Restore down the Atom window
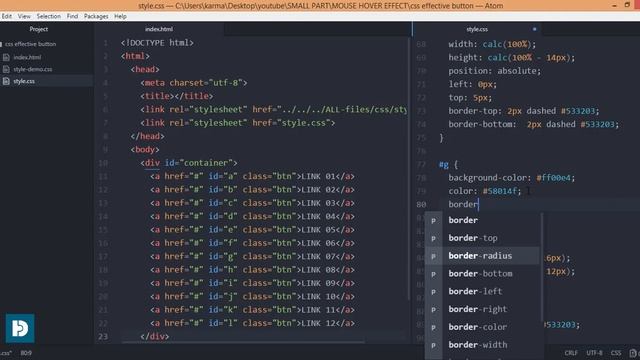This screenshot has width=640, height=360. point(627,5)
